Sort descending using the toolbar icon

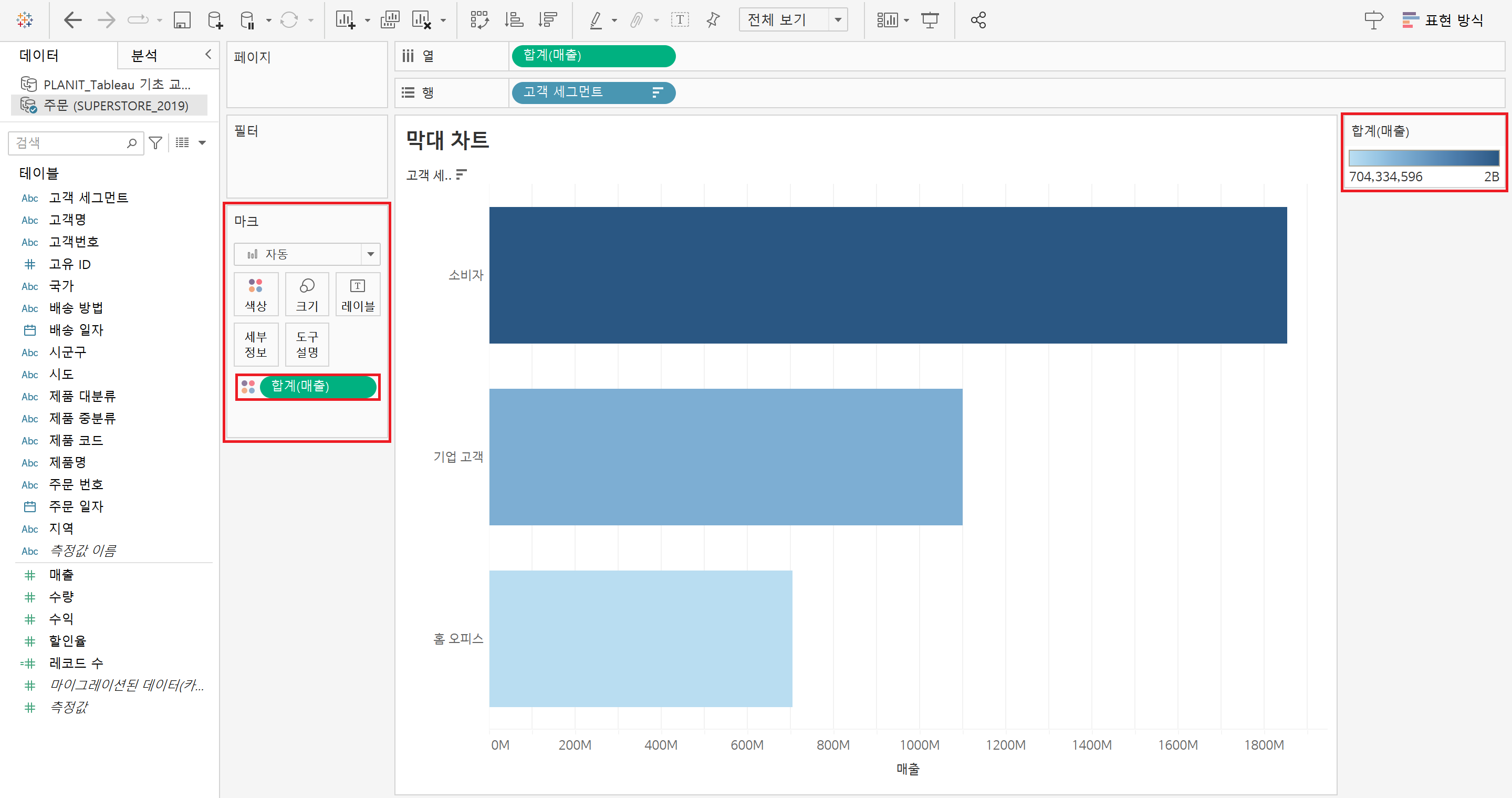548,20
